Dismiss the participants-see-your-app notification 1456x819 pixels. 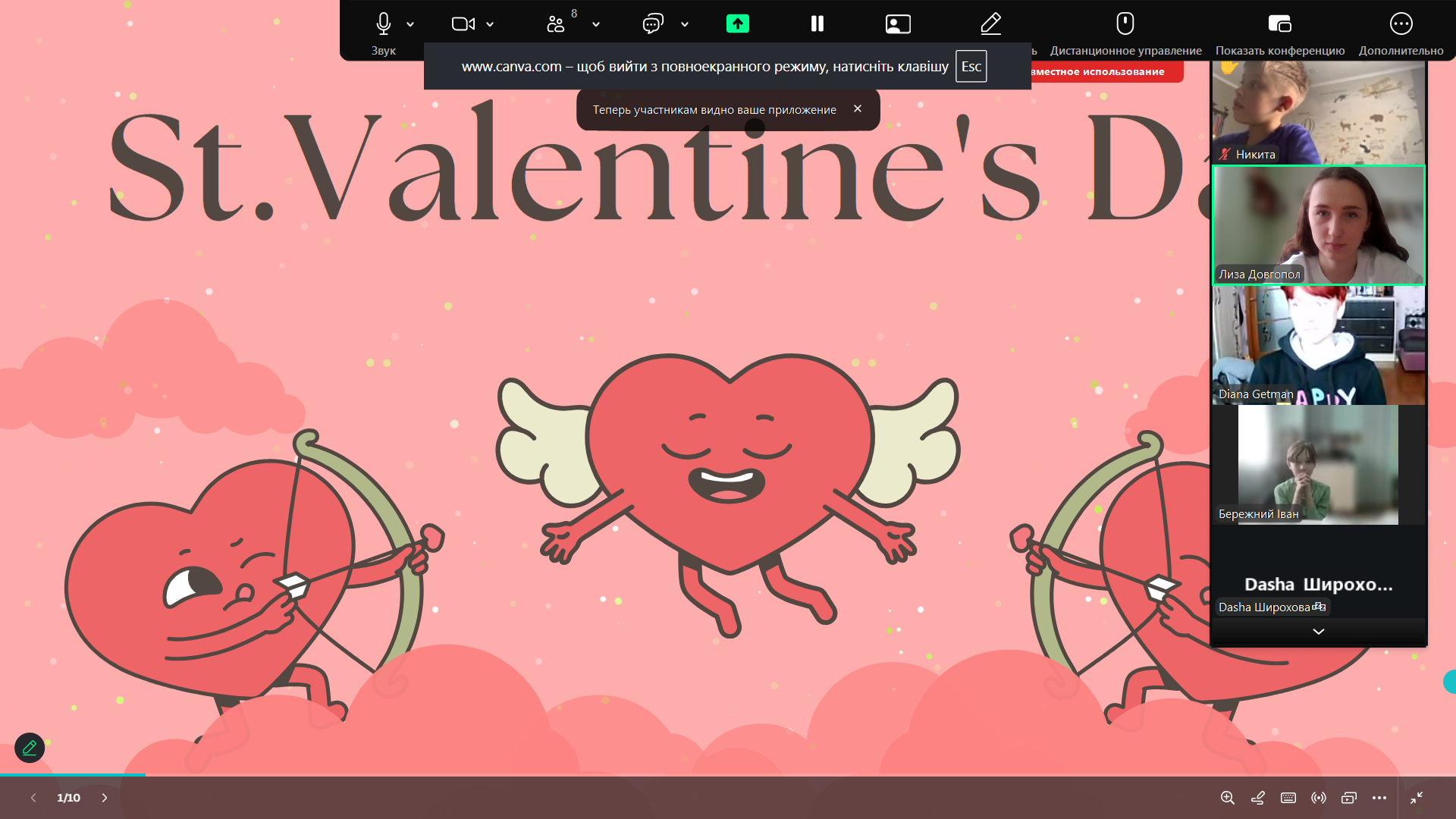pos(858,109)
